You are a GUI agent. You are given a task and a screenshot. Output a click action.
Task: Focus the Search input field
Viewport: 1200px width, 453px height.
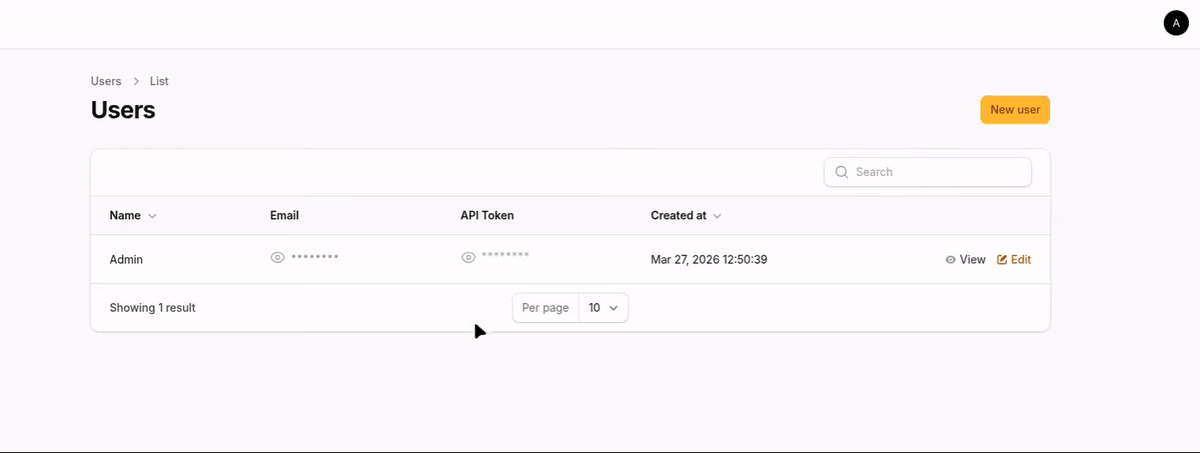[928, 172]
